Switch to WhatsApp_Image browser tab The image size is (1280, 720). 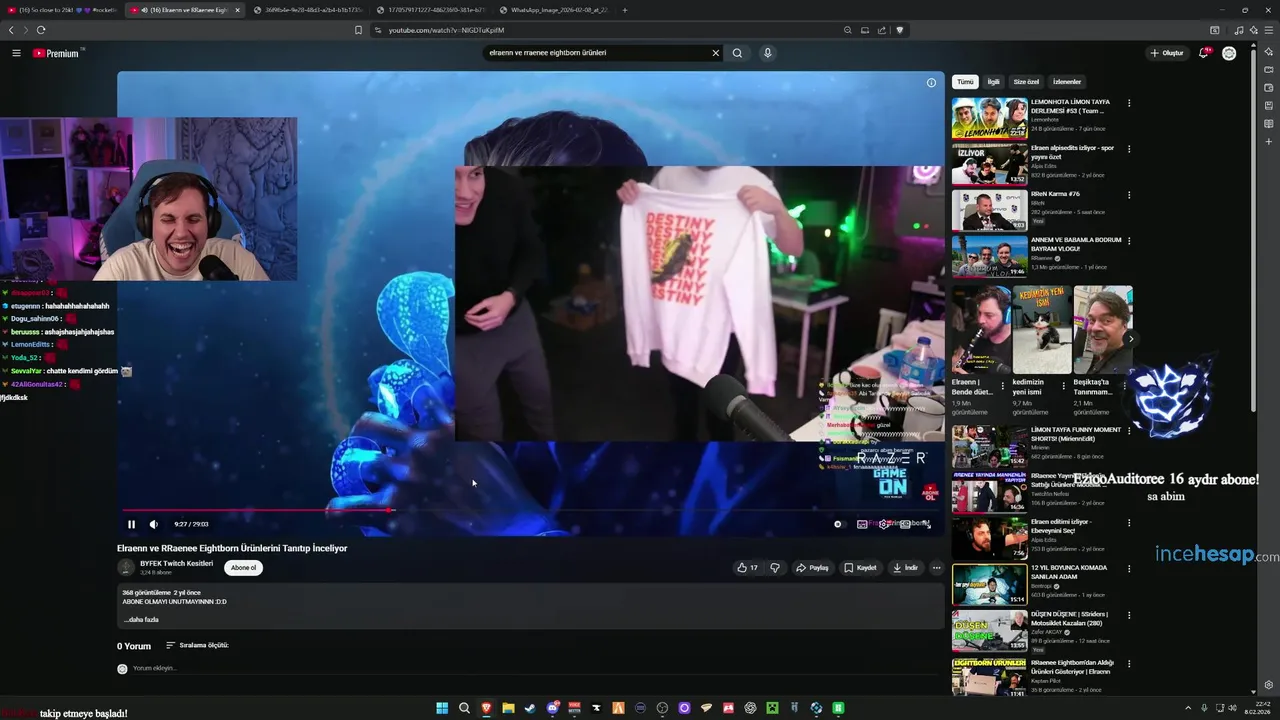click(x=553, y=10)
